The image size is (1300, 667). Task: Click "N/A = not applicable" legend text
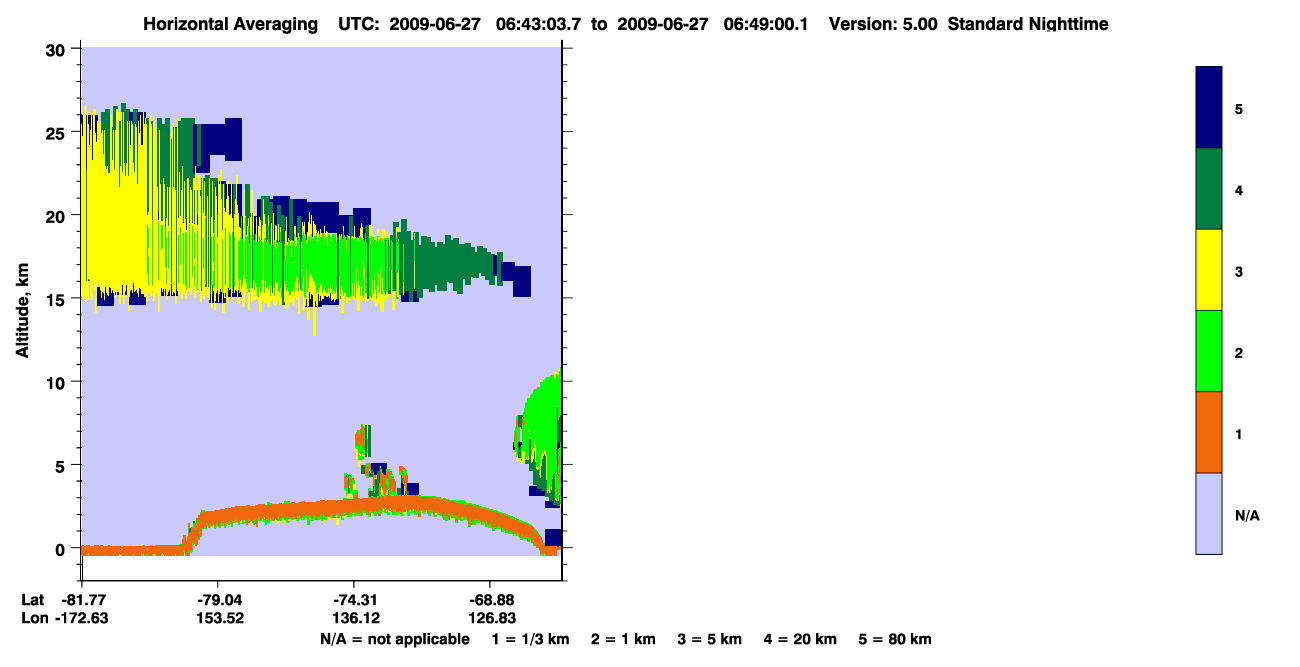click(394, 639)
